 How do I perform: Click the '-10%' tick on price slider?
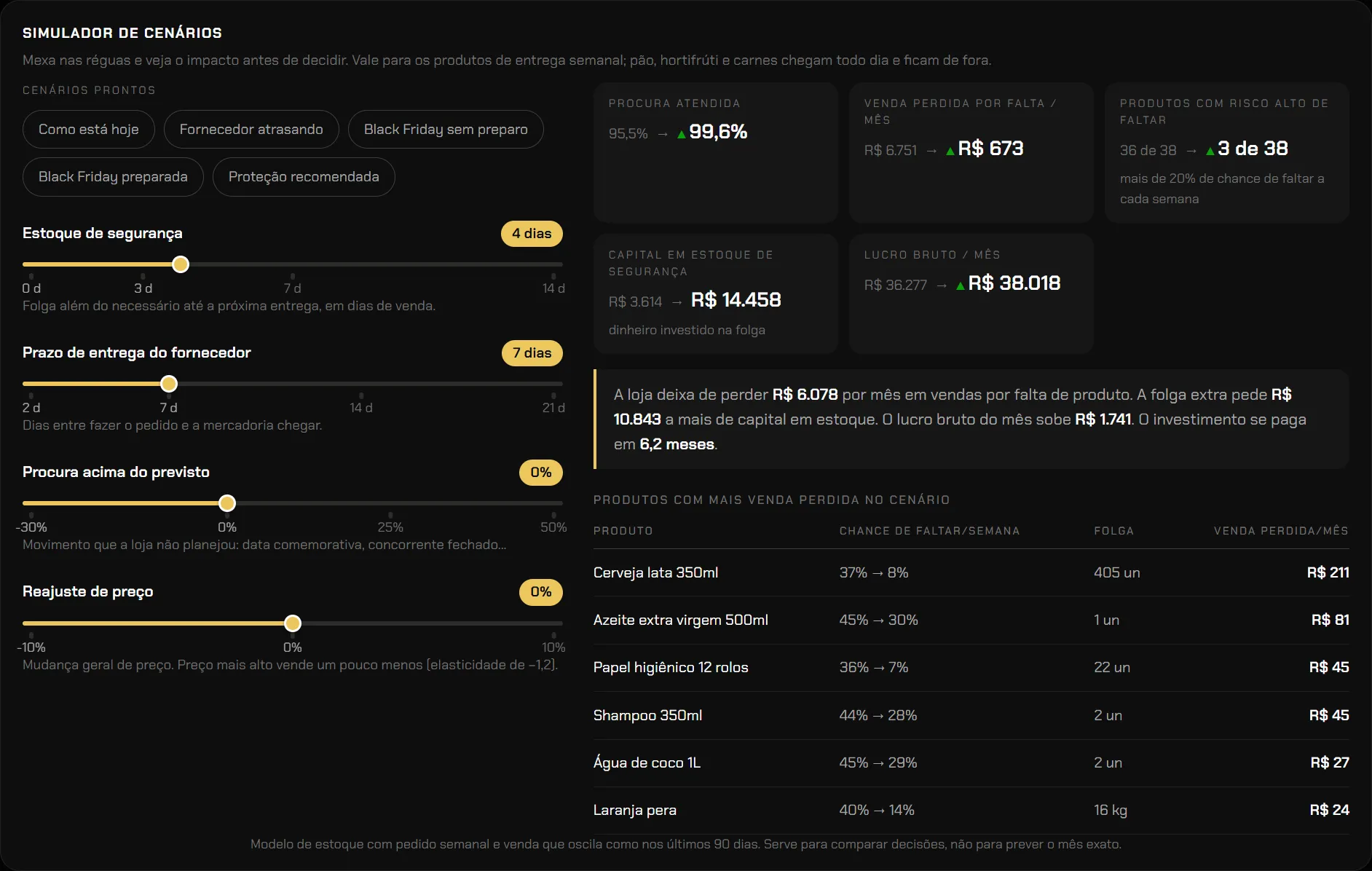pos(31,647)
